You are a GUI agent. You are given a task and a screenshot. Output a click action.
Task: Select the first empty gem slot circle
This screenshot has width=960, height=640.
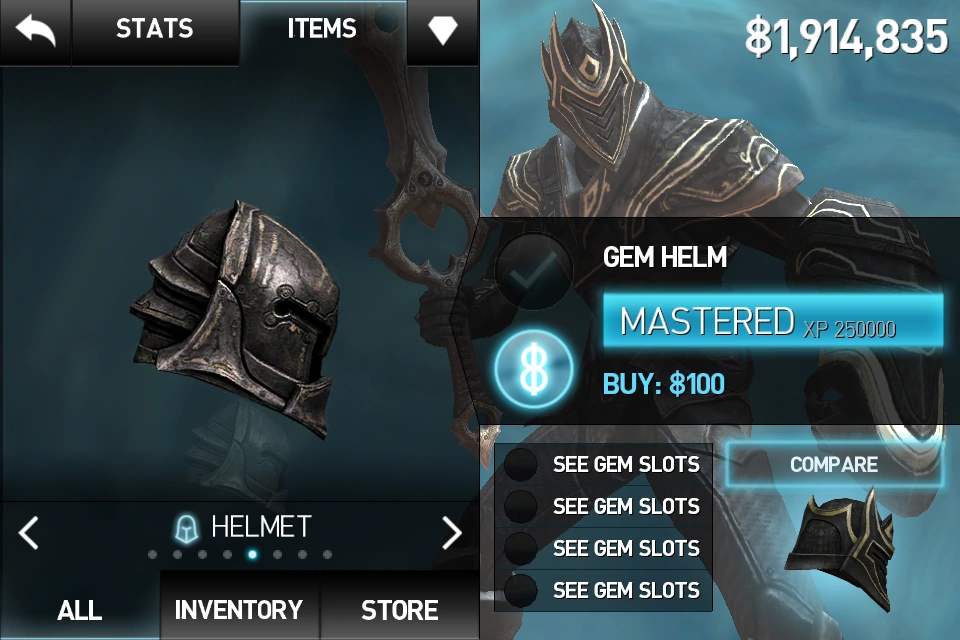521,464
